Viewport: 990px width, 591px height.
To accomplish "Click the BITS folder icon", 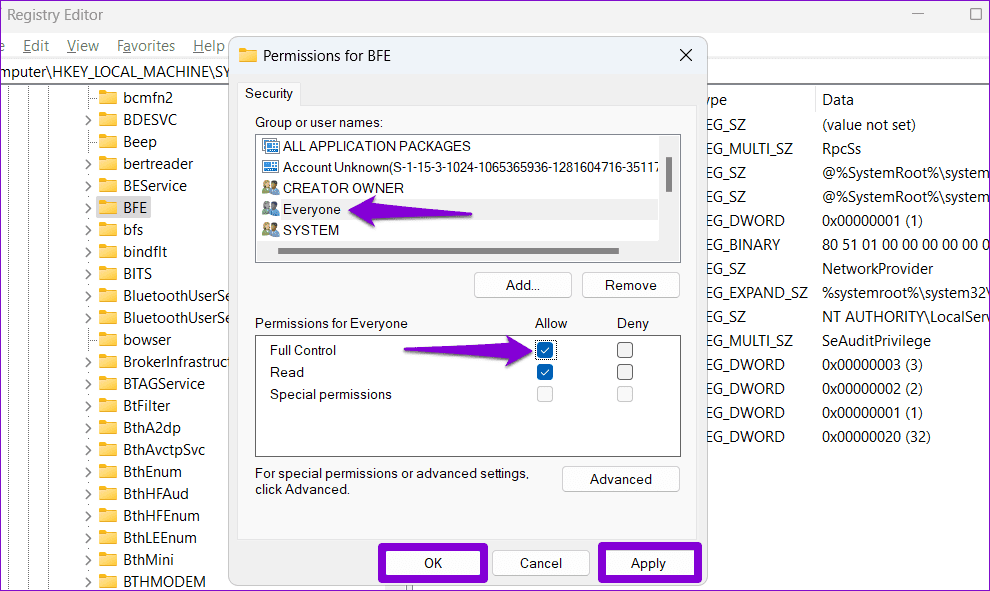I will [108, 274].
